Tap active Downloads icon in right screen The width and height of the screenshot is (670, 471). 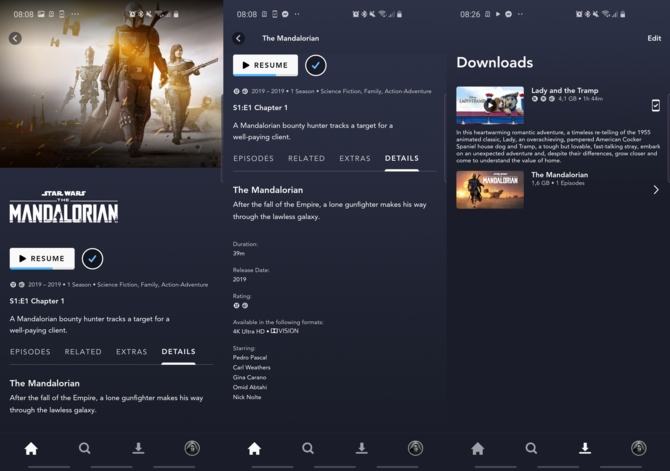[585, 448]
